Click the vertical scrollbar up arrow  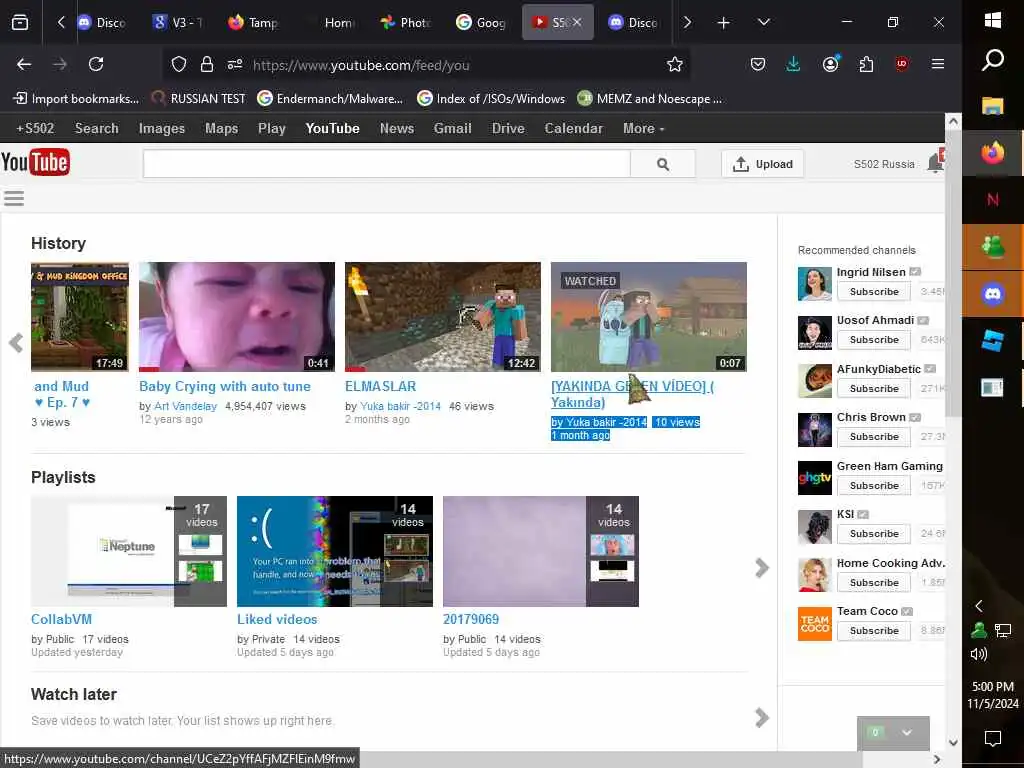pyautogui.click(x=953, y=121)
